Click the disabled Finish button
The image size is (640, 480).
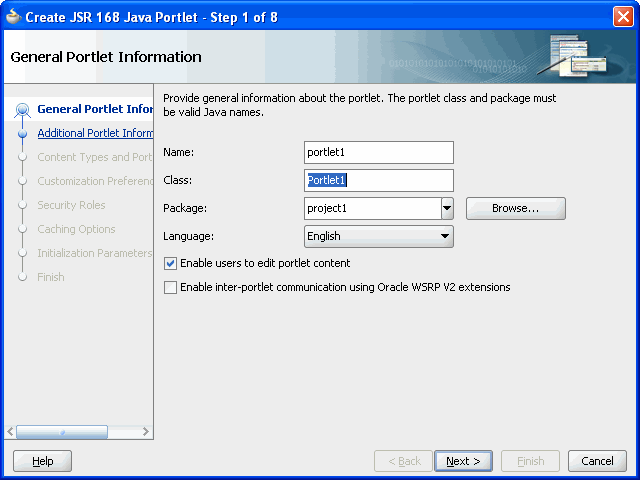coord(530,461)
